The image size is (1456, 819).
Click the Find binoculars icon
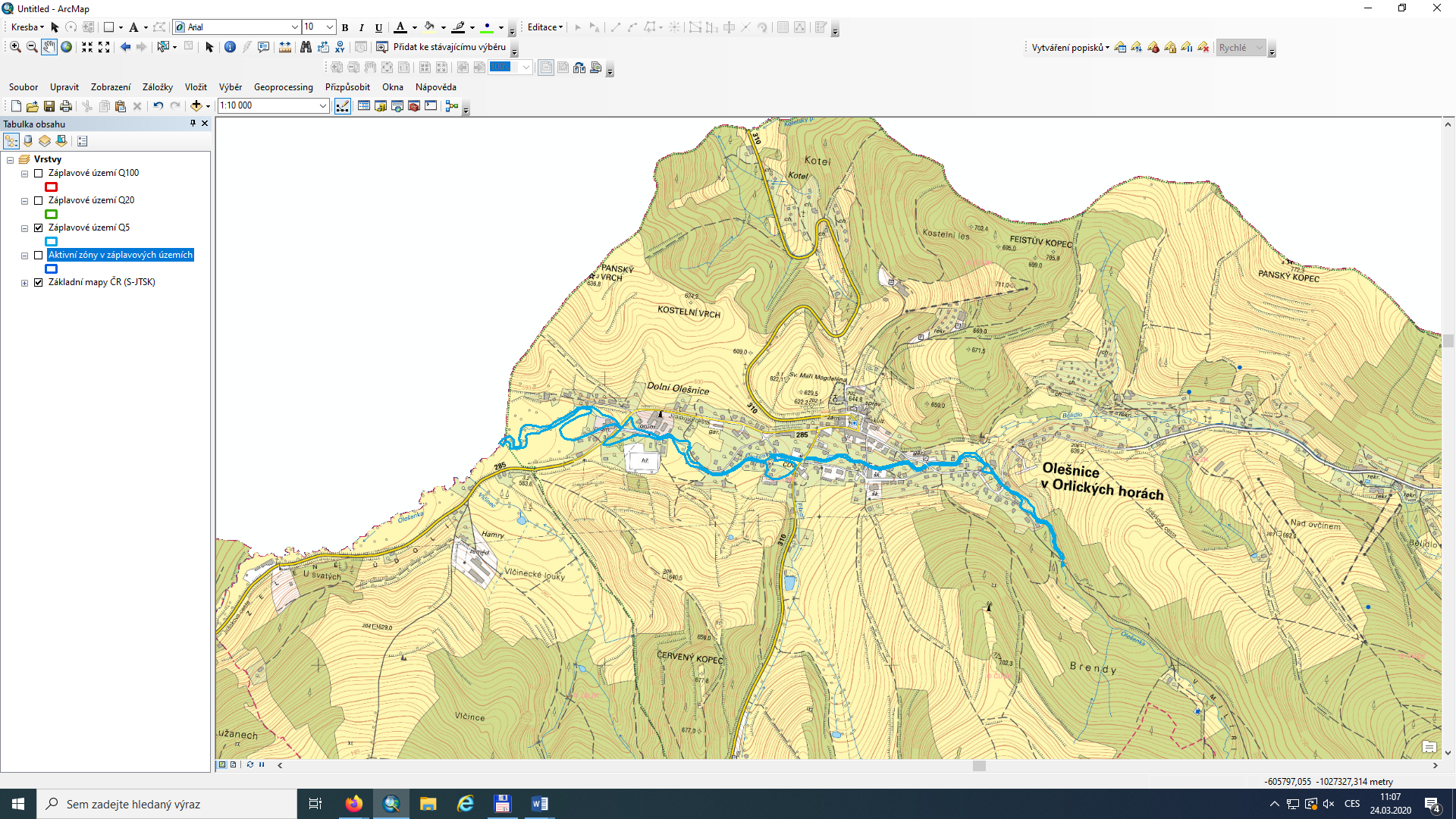(x=306, y=47)
